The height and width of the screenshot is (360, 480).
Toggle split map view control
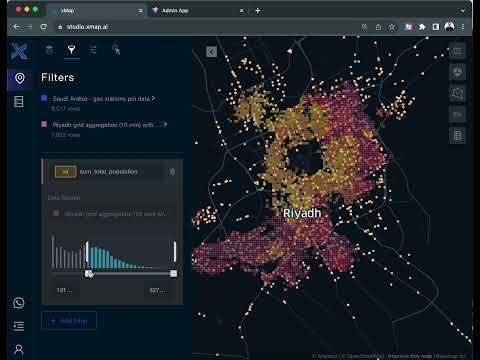tap(457, 51)
